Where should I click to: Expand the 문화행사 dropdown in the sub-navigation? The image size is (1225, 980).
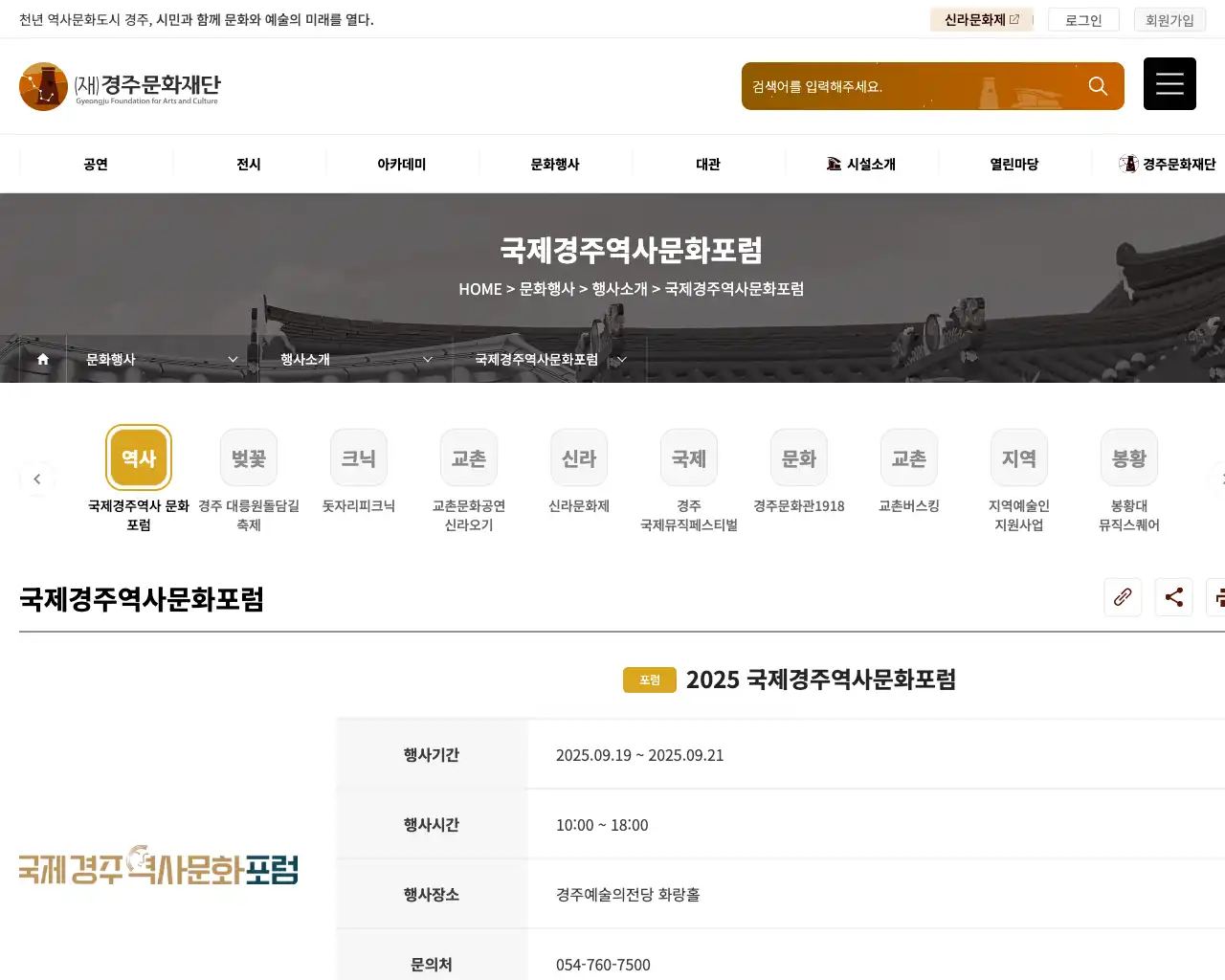[158, 359]
